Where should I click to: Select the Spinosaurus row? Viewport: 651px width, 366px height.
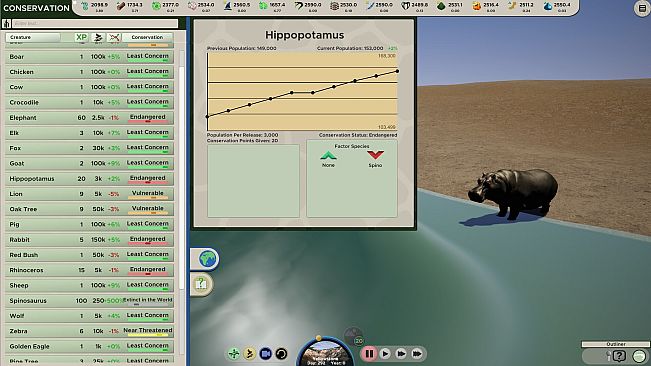89,301
